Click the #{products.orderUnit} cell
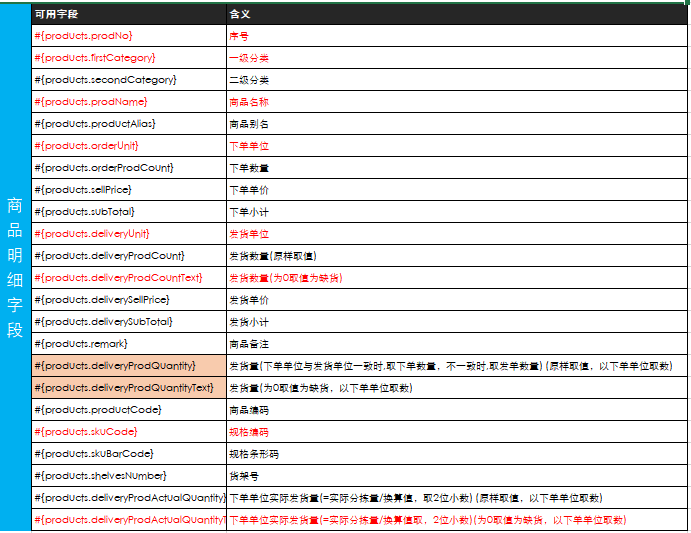 tap(129, 146)
